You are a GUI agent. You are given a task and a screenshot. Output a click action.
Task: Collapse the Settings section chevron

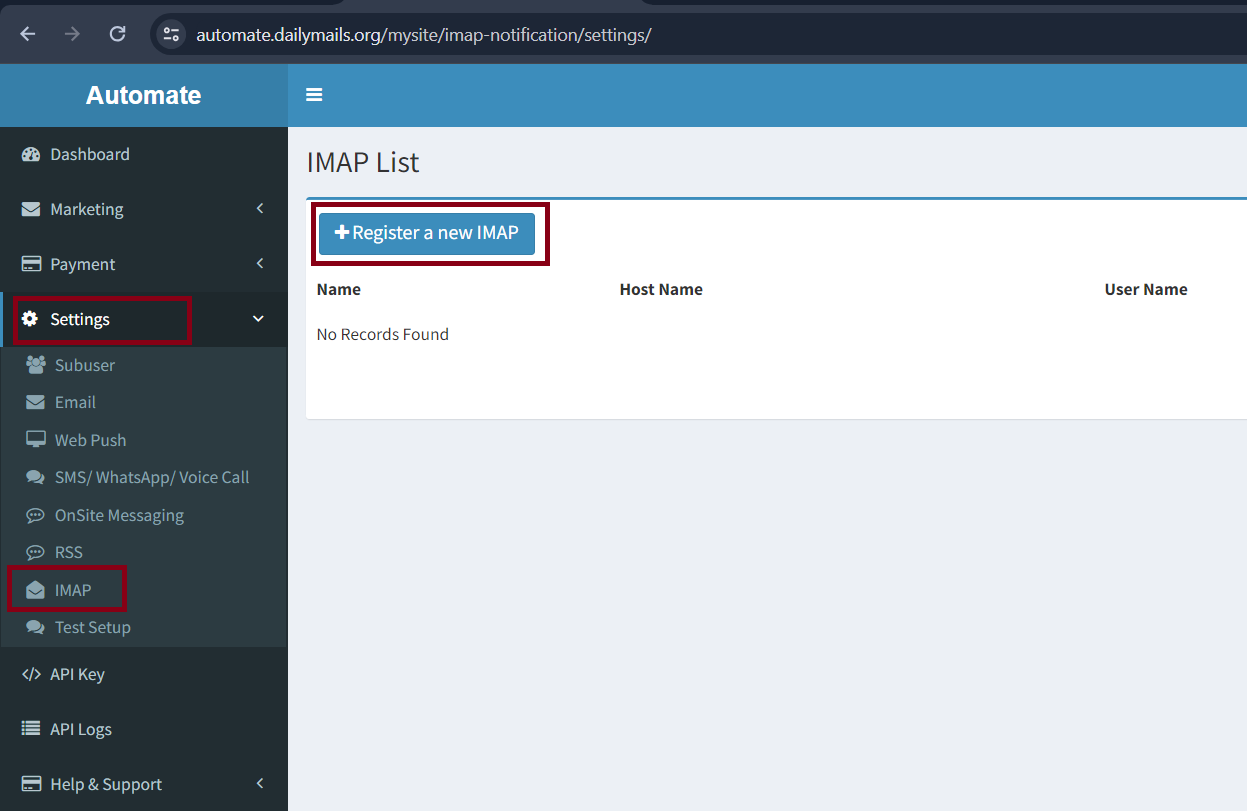tap(258, 319)
